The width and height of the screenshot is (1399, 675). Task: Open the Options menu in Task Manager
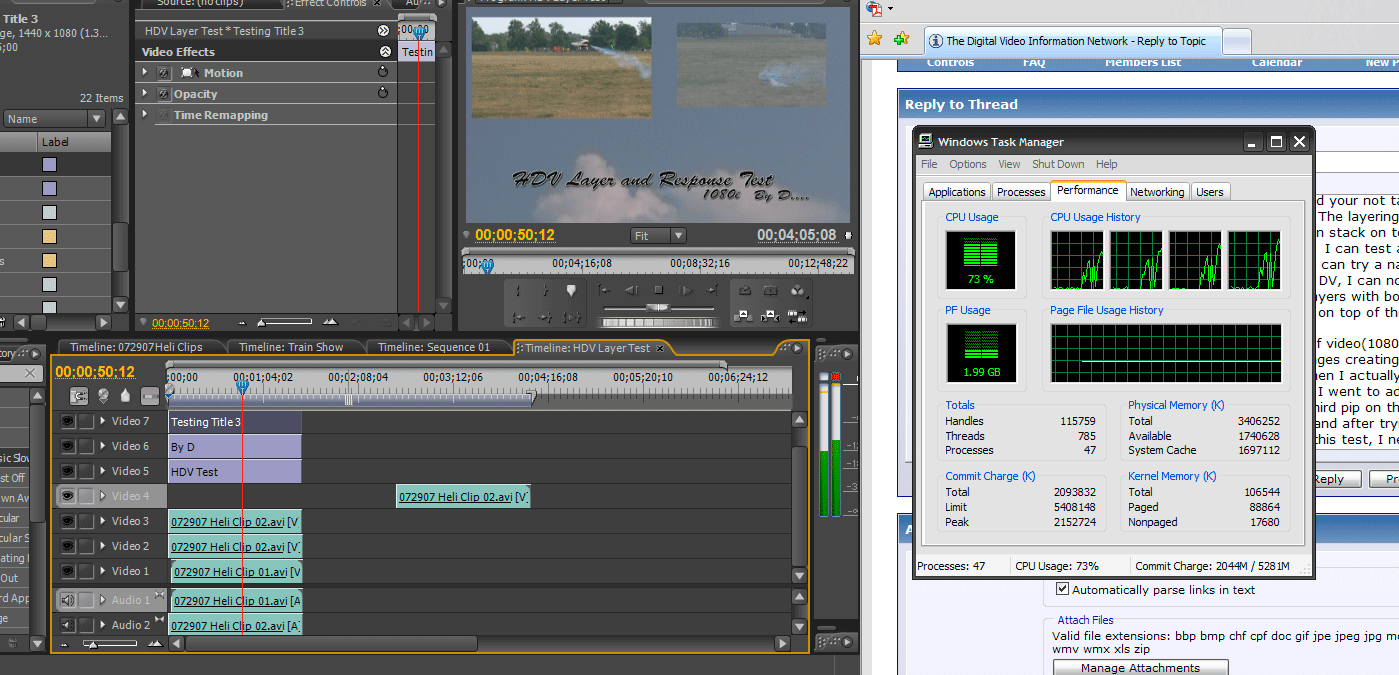(x=968, y=164)
